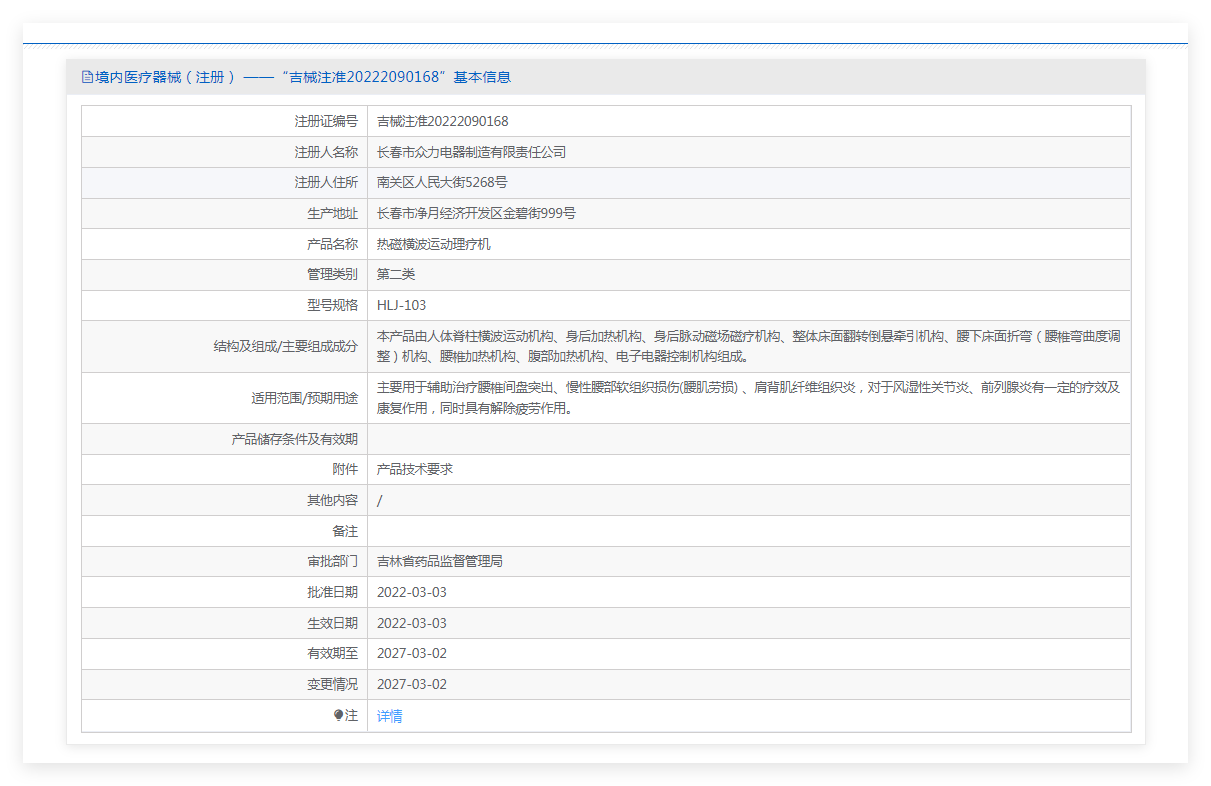
Task: Click the 批准日期 value 2022-03-03
Action: click(411, 592)
